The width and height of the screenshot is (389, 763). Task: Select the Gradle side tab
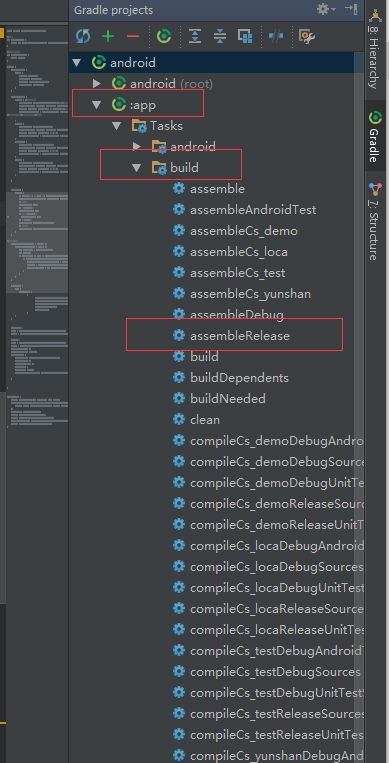[x=374, y=138]
